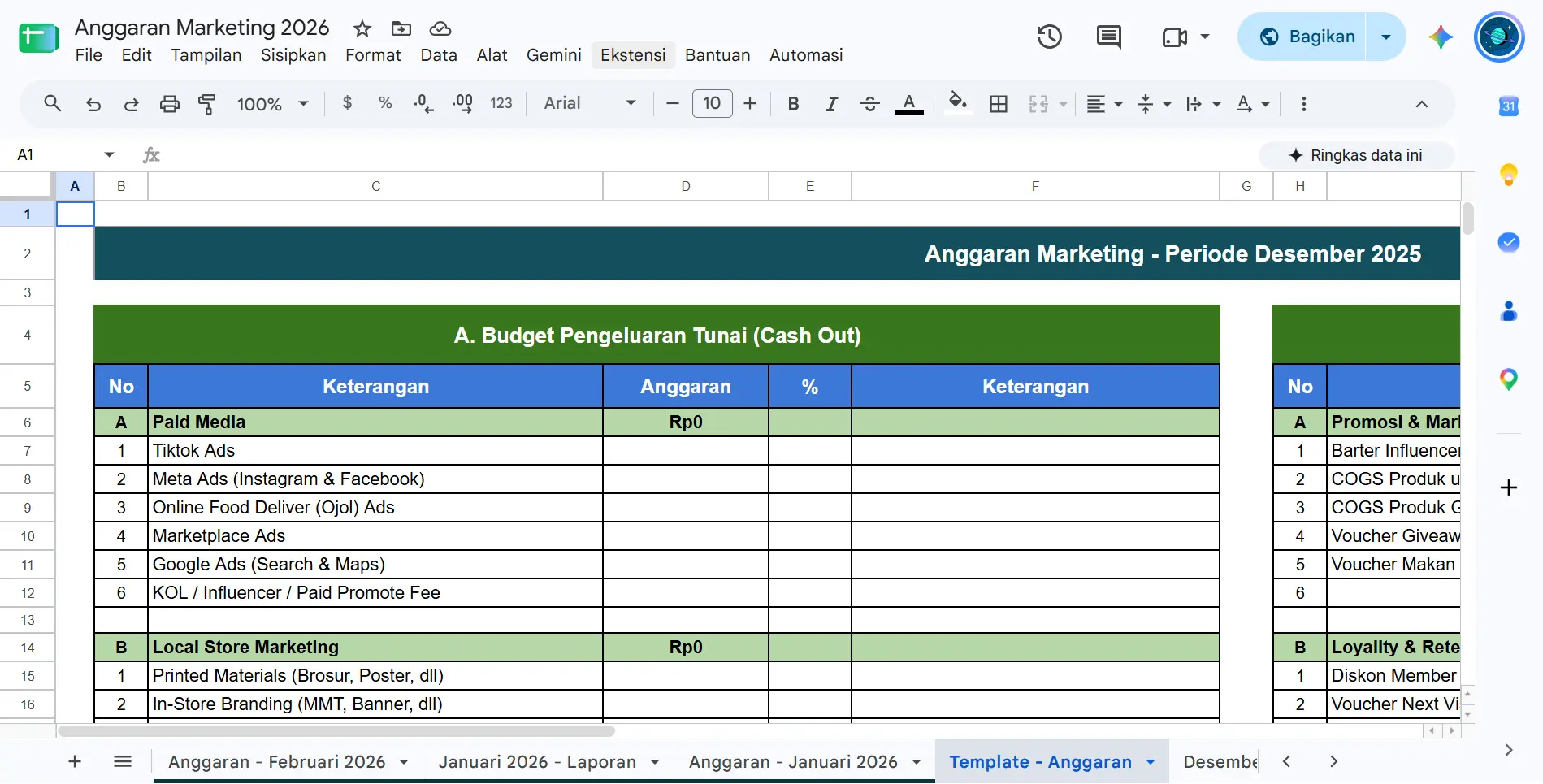Open the Sisipkan menu
Viewport: 1543px width, 784px height.
[x=293, y=55]
